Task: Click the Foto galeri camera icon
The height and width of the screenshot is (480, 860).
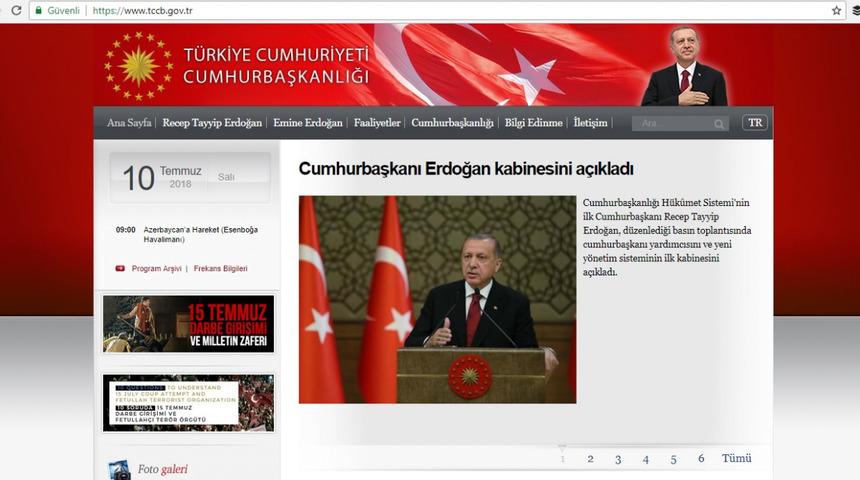Action: click(x=120, y=470)
